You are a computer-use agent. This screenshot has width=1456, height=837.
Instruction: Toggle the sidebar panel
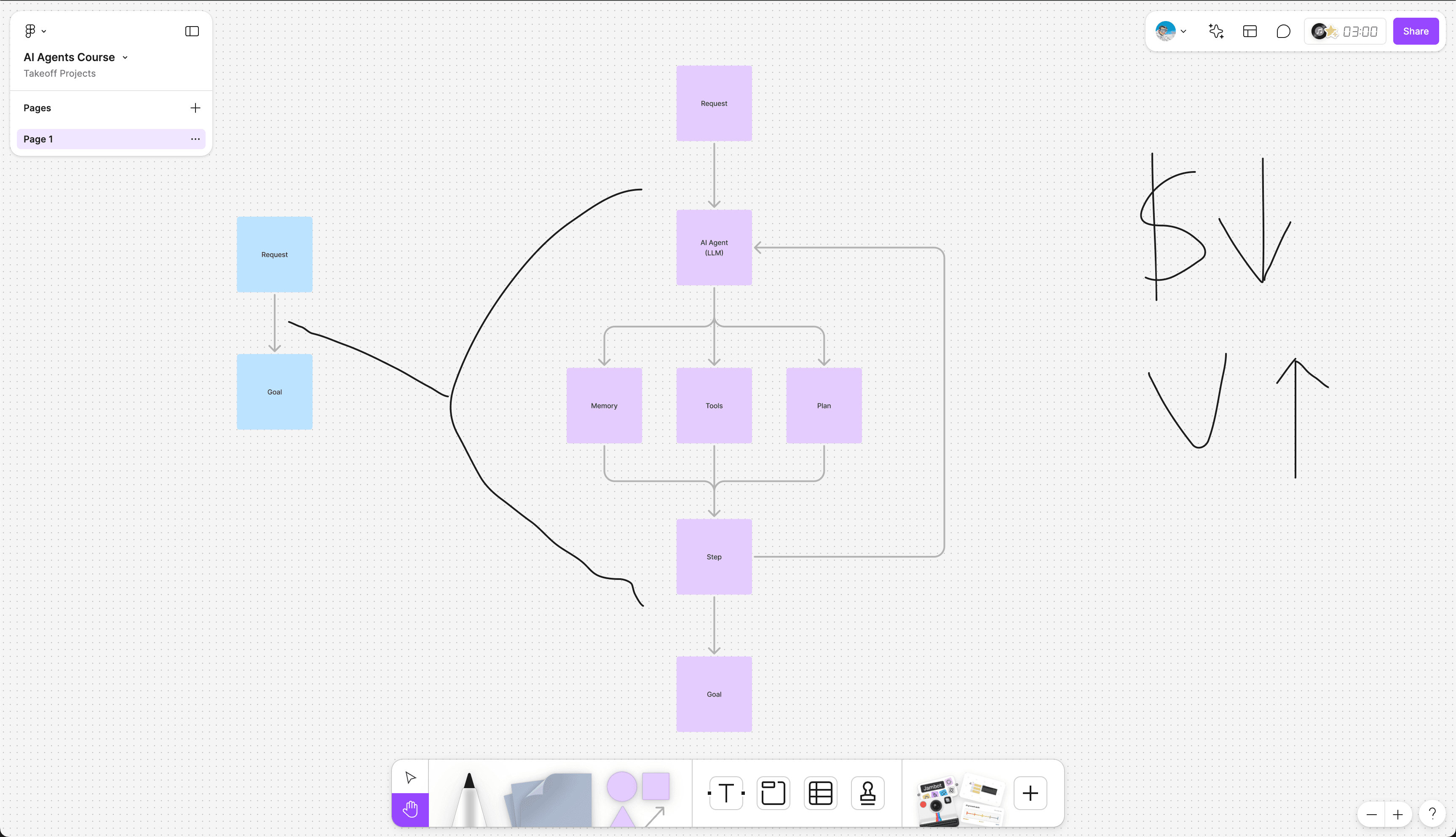click(x=192, y=31)
